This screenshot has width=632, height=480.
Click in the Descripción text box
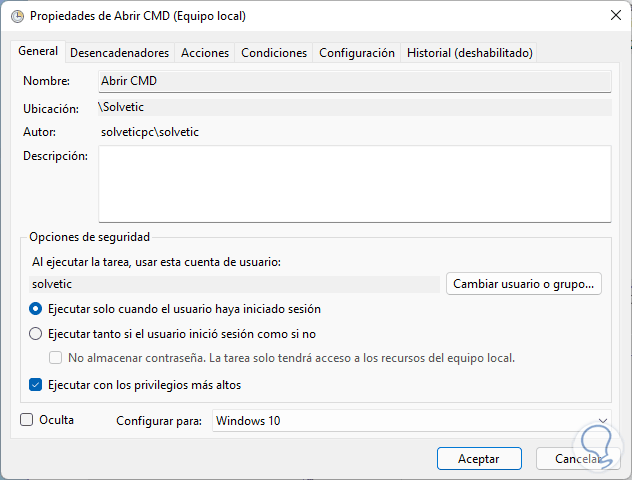(x=354, y=183)
